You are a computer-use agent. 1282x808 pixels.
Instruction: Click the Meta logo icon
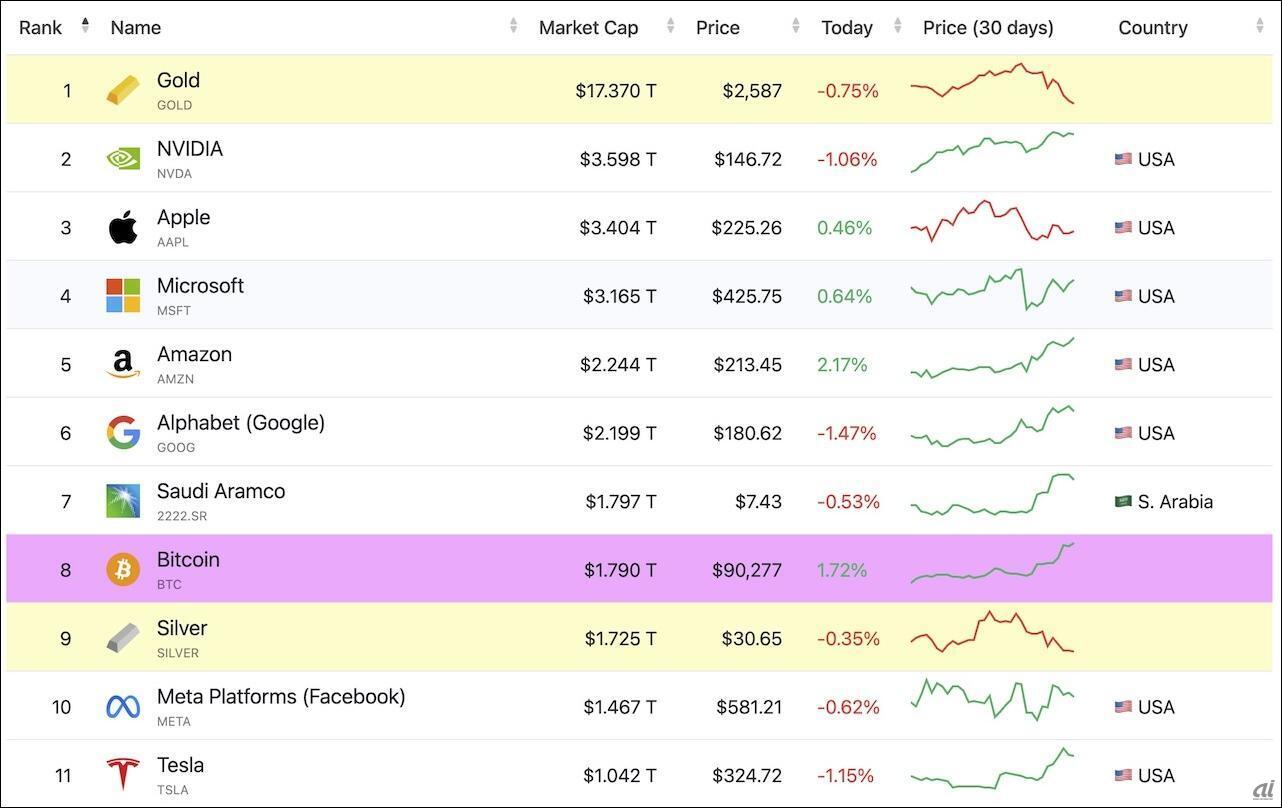(x=124, y=707)
